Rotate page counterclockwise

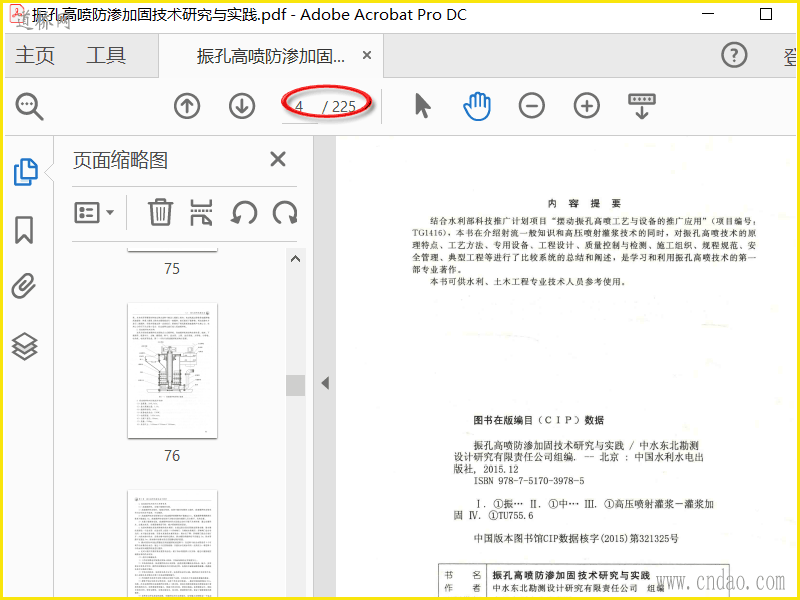pyautogui.click(x=243, y=213)
